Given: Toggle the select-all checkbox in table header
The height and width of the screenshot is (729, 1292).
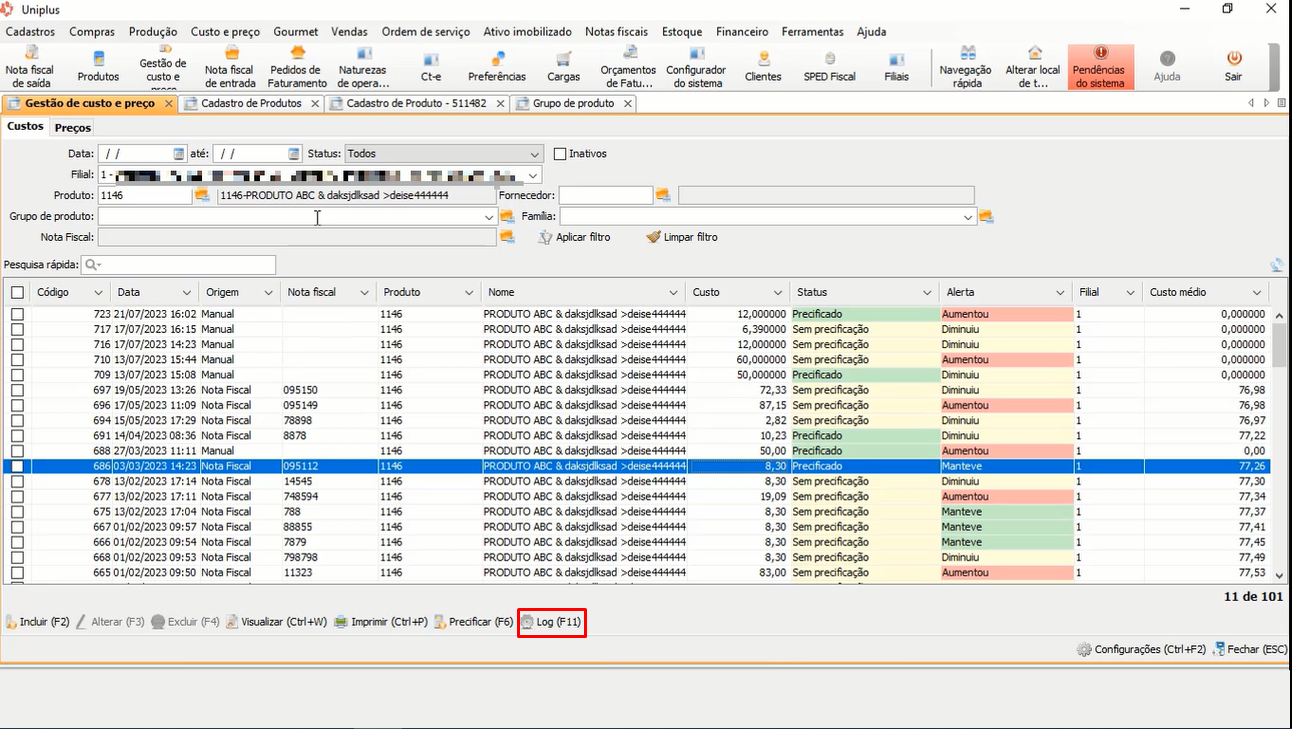Looking at the screenshot, I should [x=17, y=292].
